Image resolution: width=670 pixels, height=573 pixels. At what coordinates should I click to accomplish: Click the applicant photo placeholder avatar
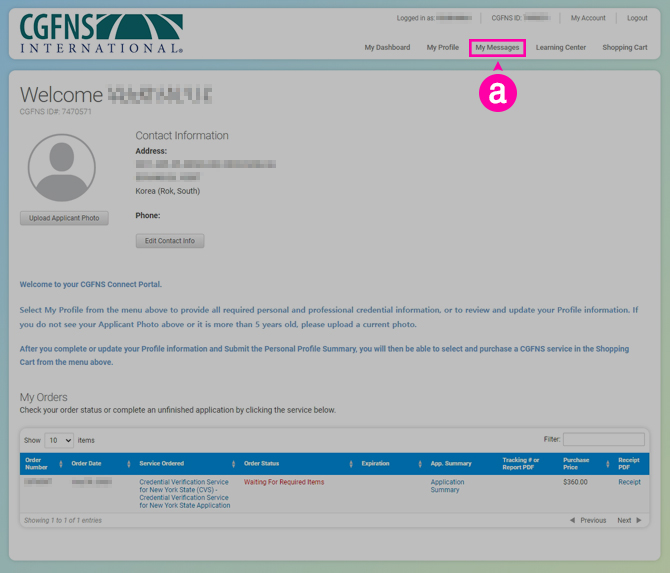62,167
